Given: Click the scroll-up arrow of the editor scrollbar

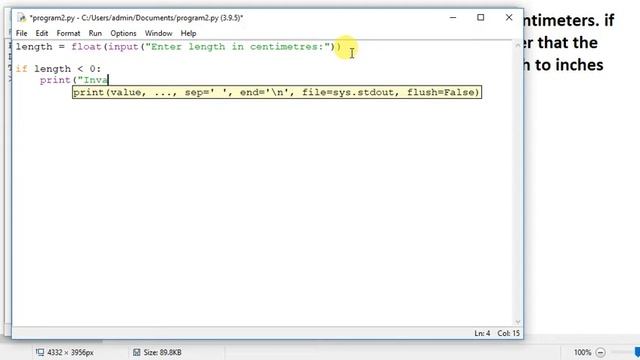Looking at the screenshot, I should (x=518, y=45).
